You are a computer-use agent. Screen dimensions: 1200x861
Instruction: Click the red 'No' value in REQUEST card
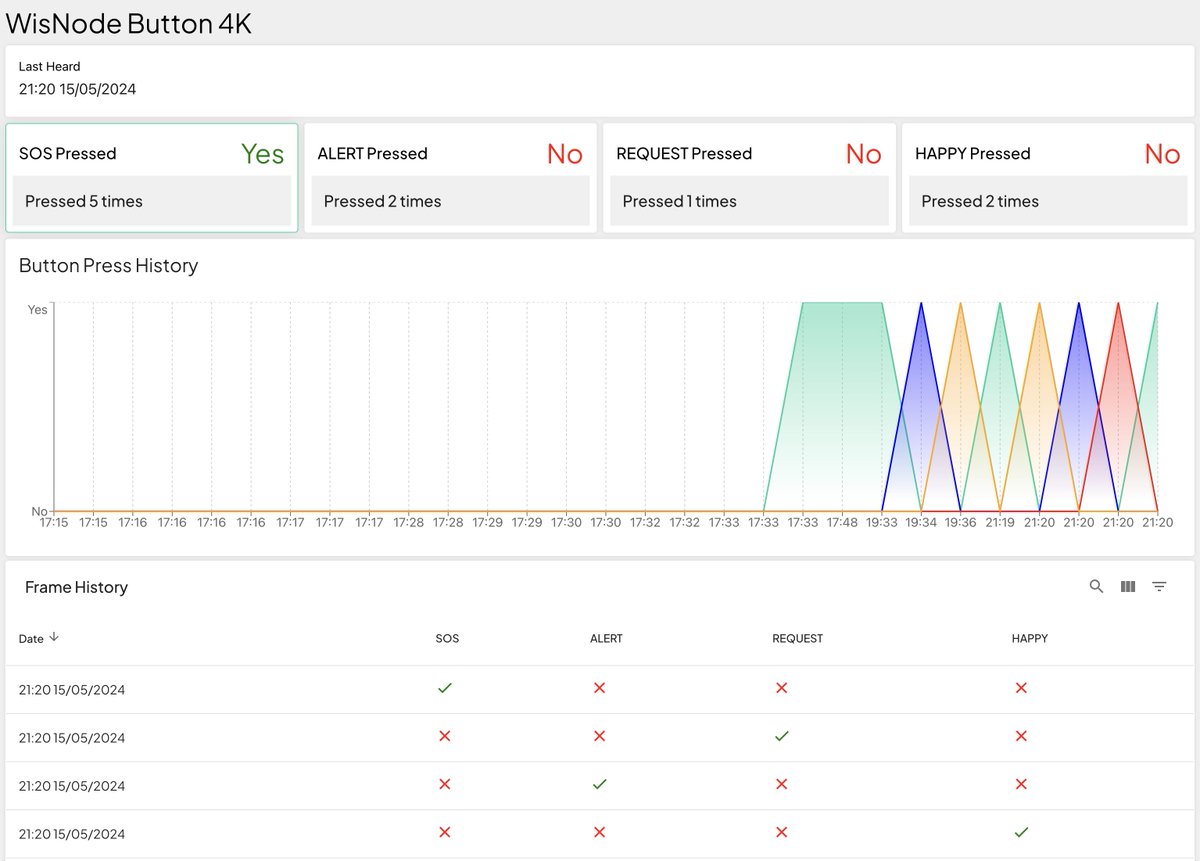pyautogui.click(x=864, y=153)
